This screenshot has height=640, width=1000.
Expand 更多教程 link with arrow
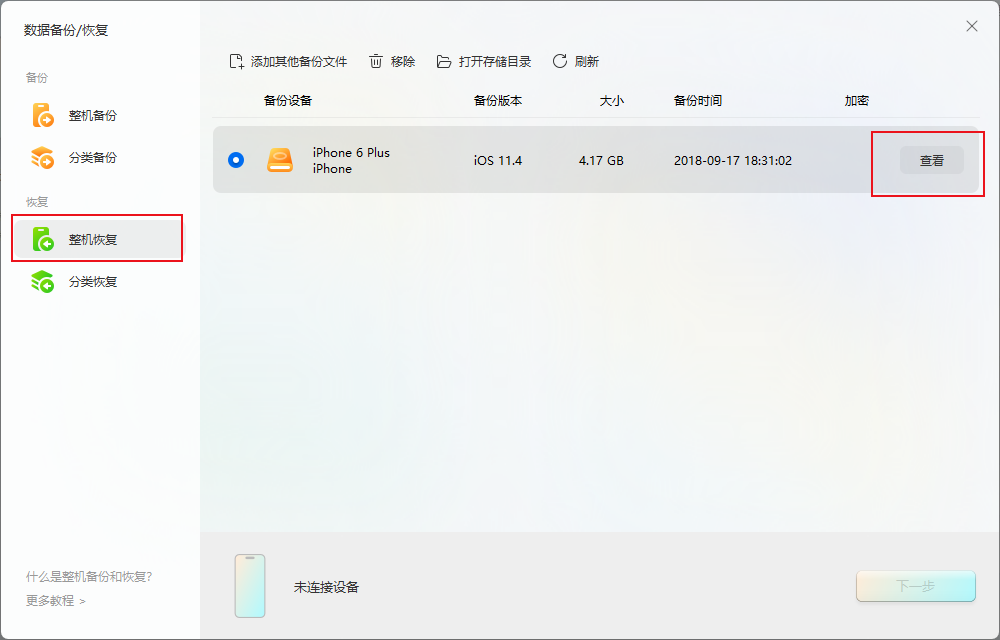[x=56, y=601]
